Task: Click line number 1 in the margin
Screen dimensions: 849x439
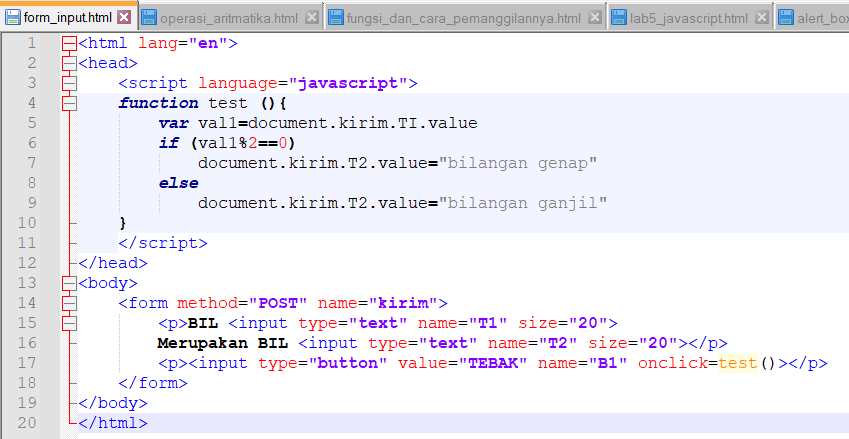Action: click(31, 43)
